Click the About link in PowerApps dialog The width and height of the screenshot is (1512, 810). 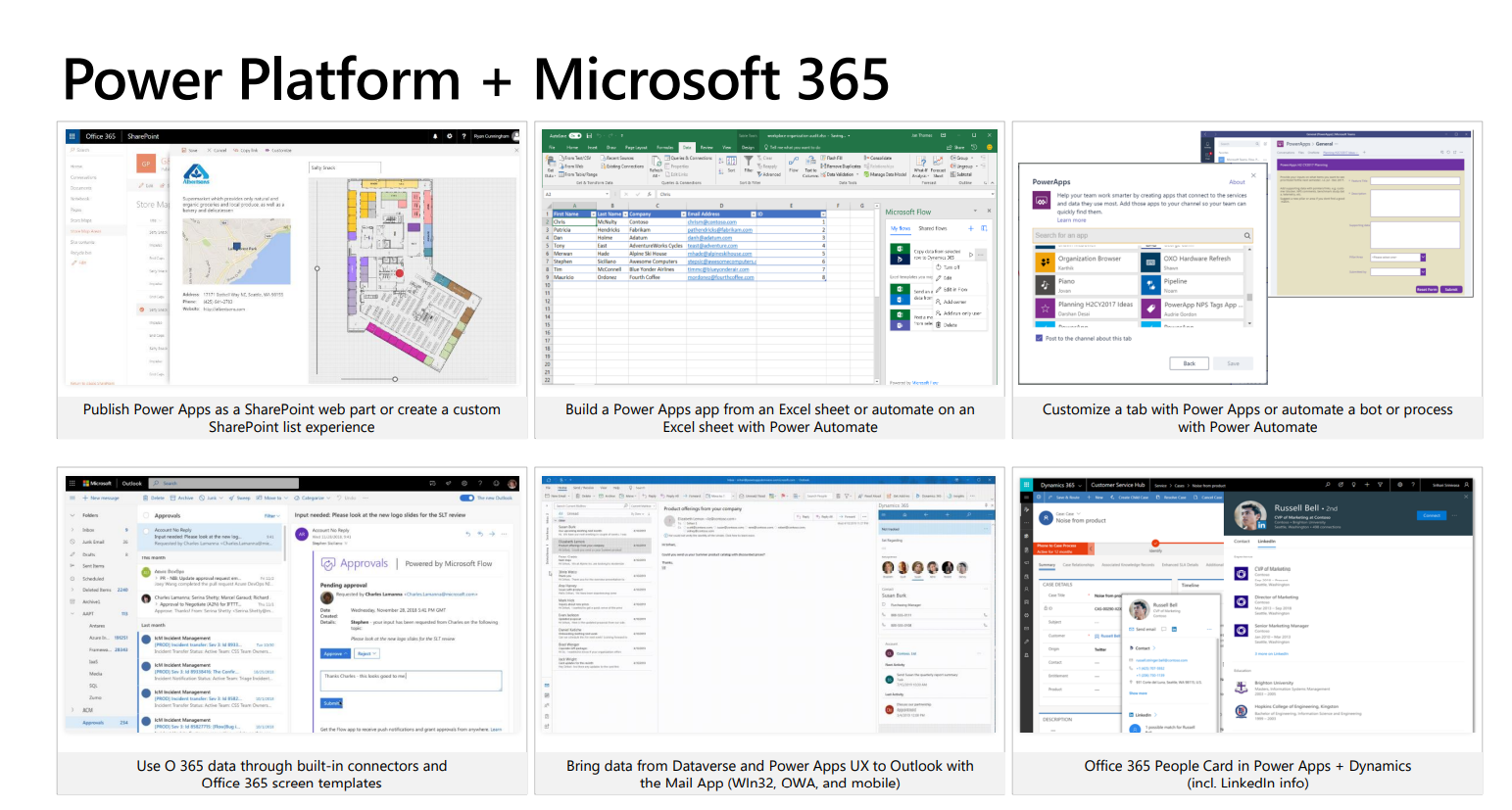coord(1237,182)
